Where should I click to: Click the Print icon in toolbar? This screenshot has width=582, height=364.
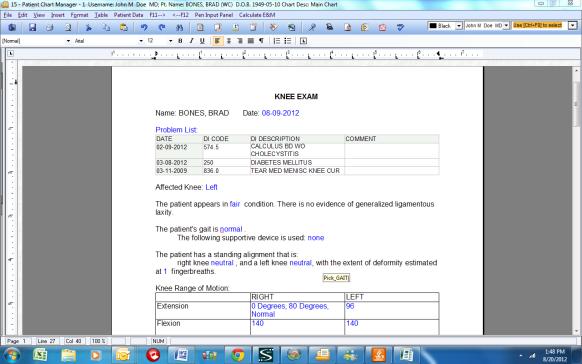click(50, 27)
